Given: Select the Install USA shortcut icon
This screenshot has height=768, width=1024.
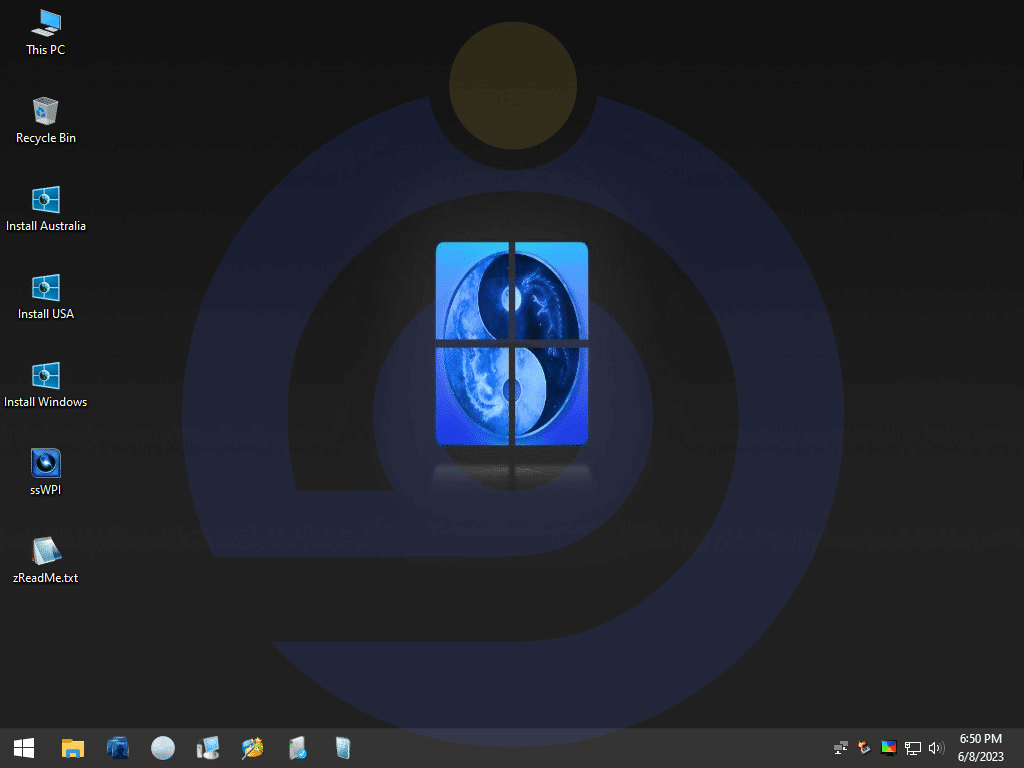Looking at the screenshot, I should (46, 287).
